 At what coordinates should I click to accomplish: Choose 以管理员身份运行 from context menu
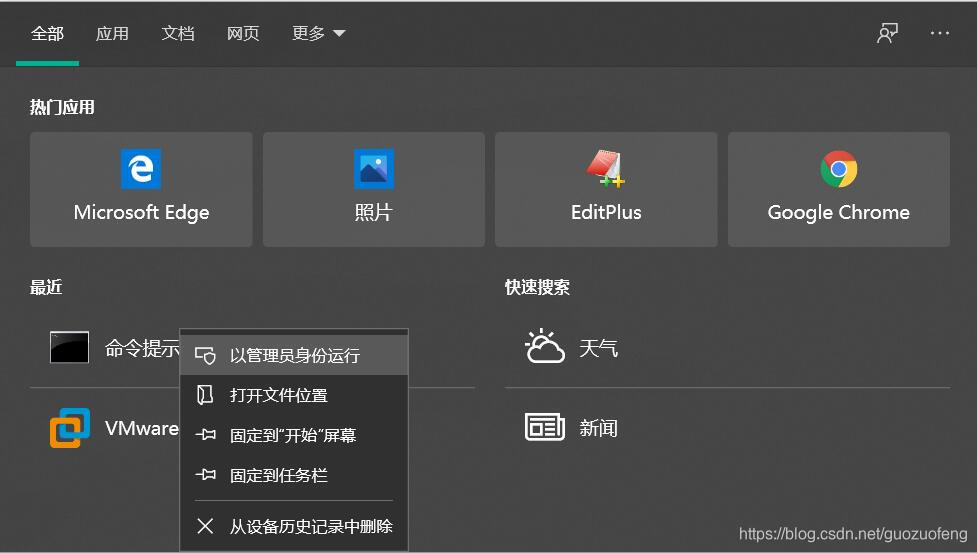[294, 356]
